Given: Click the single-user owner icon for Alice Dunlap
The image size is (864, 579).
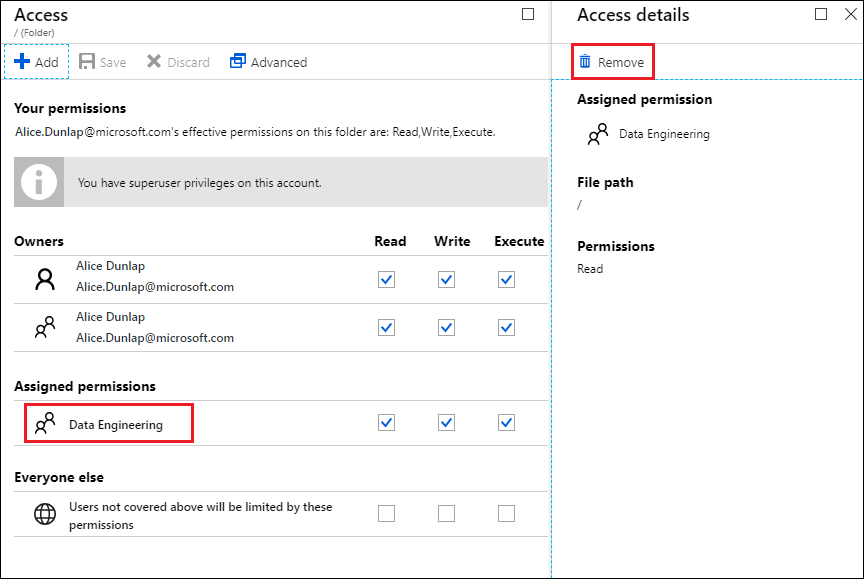Looking at the screenshot, I should (45, 279).
